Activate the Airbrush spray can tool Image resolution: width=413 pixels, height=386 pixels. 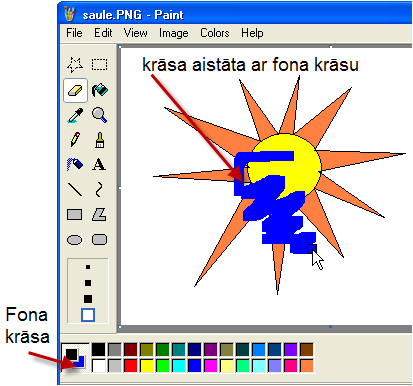pyautogui.click(x=75, y=164)
